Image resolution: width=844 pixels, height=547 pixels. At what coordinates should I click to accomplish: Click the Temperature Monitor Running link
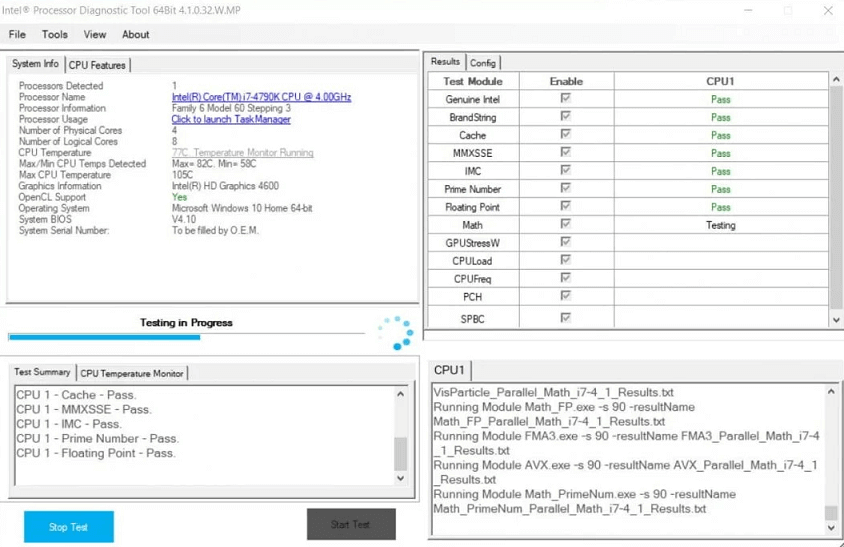[243, 153]
